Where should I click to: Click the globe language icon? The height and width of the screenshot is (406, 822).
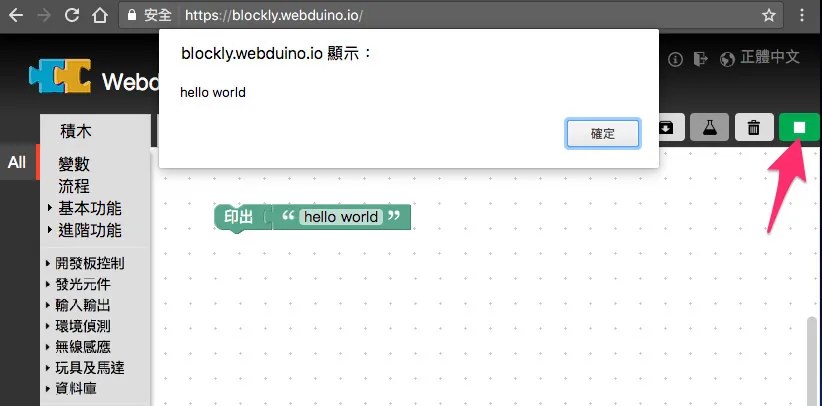point(727,59)
